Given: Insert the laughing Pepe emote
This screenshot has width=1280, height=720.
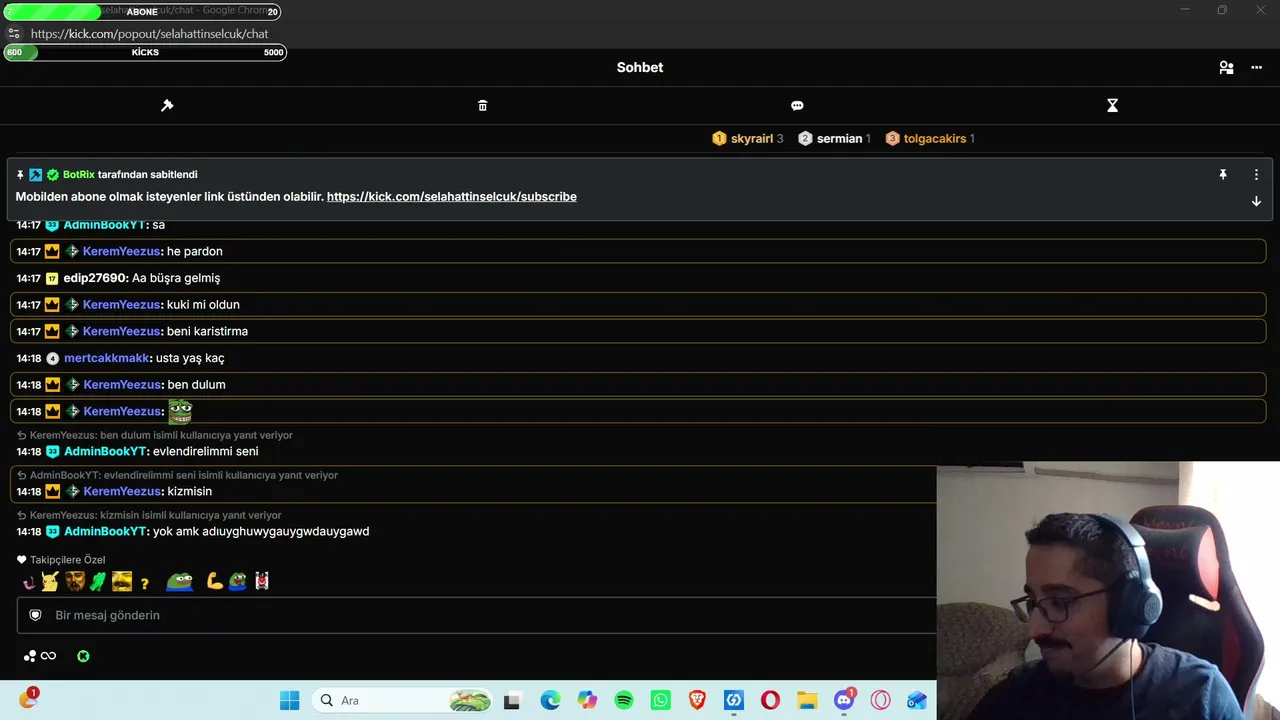Looking at the screenshot, I should tap(238, 582).
